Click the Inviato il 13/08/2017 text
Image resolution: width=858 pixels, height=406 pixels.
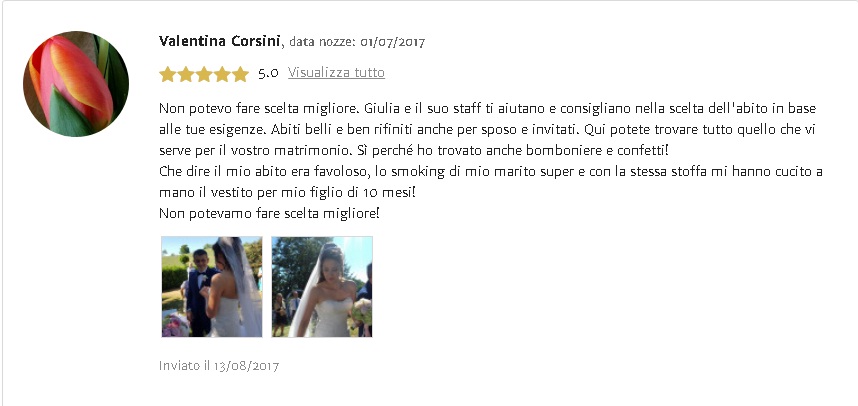(219, 366)
